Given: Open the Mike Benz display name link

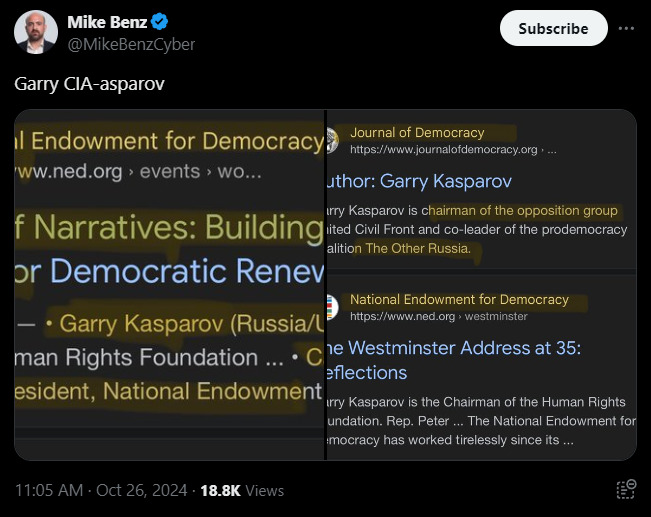Looking at the screenshot, I should click(107, 23).
